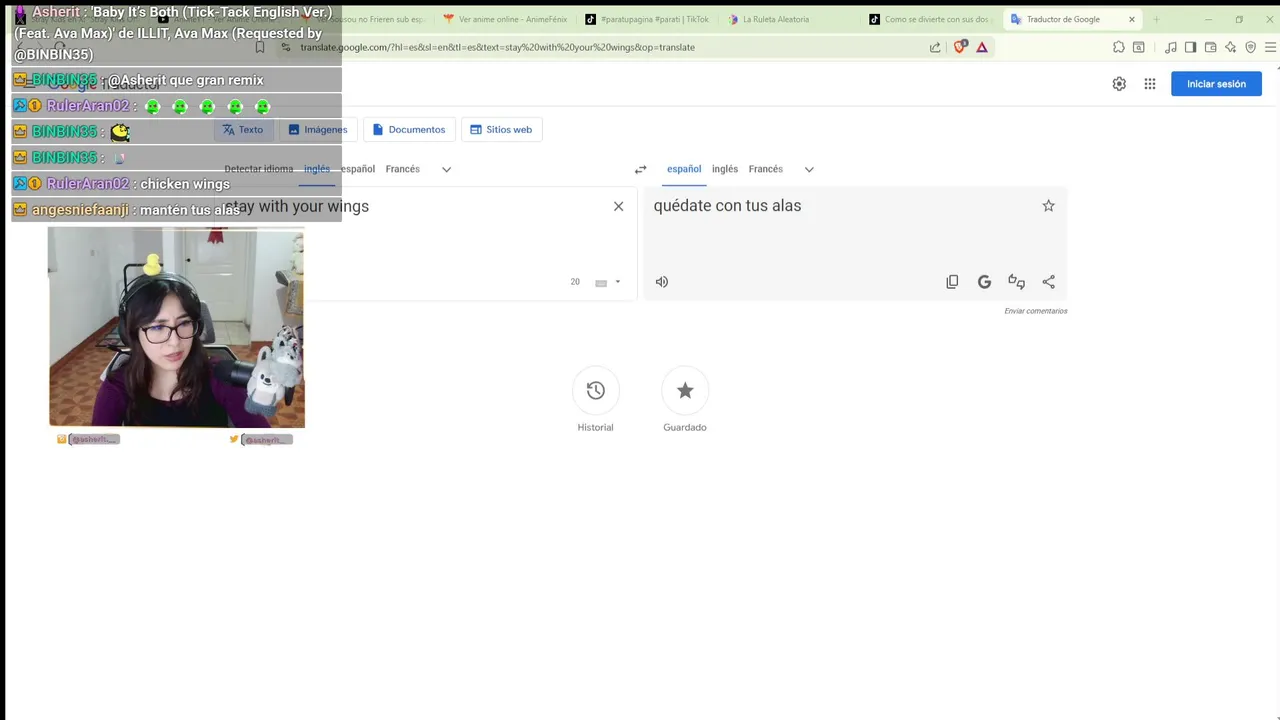
Task: Select Francés as the target language
Action: point(766,169)
